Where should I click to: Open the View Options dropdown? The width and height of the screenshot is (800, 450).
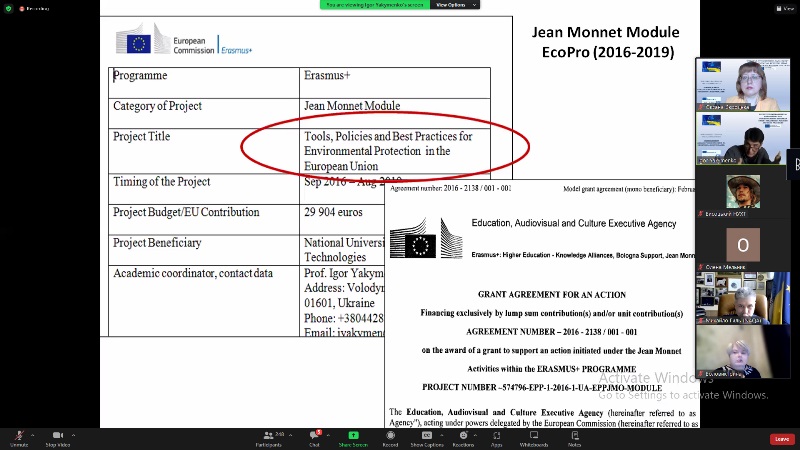(454, 5)
